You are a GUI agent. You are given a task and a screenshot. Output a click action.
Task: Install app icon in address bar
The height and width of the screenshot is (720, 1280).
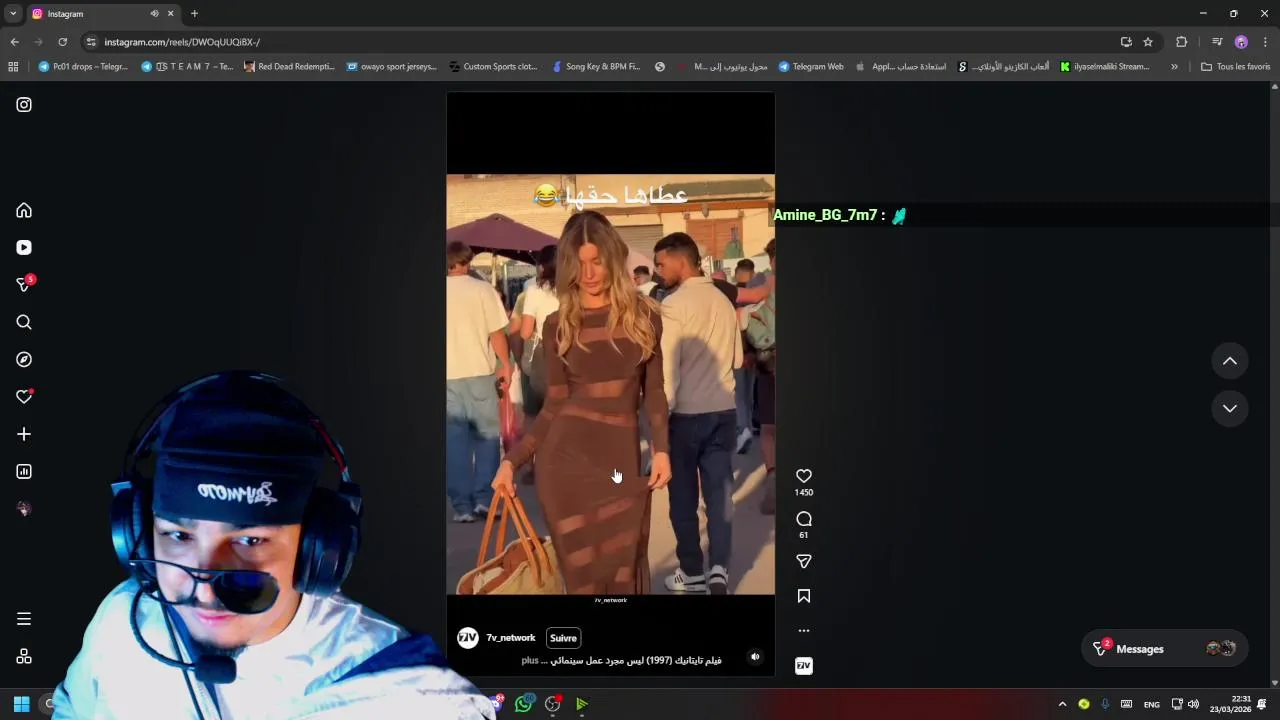click(x=1126, y=42)
